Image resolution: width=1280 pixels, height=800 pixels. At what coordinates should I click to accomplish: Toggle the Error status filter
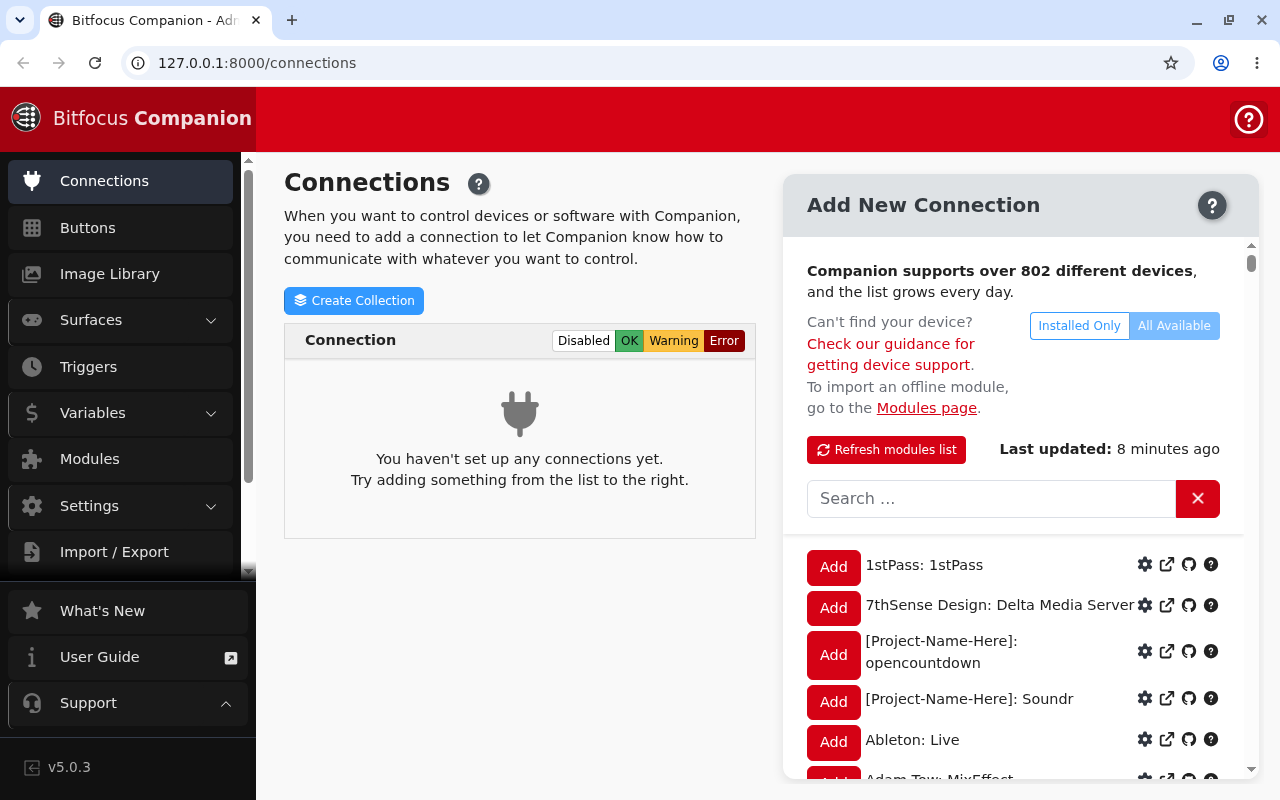click(724, 341)
